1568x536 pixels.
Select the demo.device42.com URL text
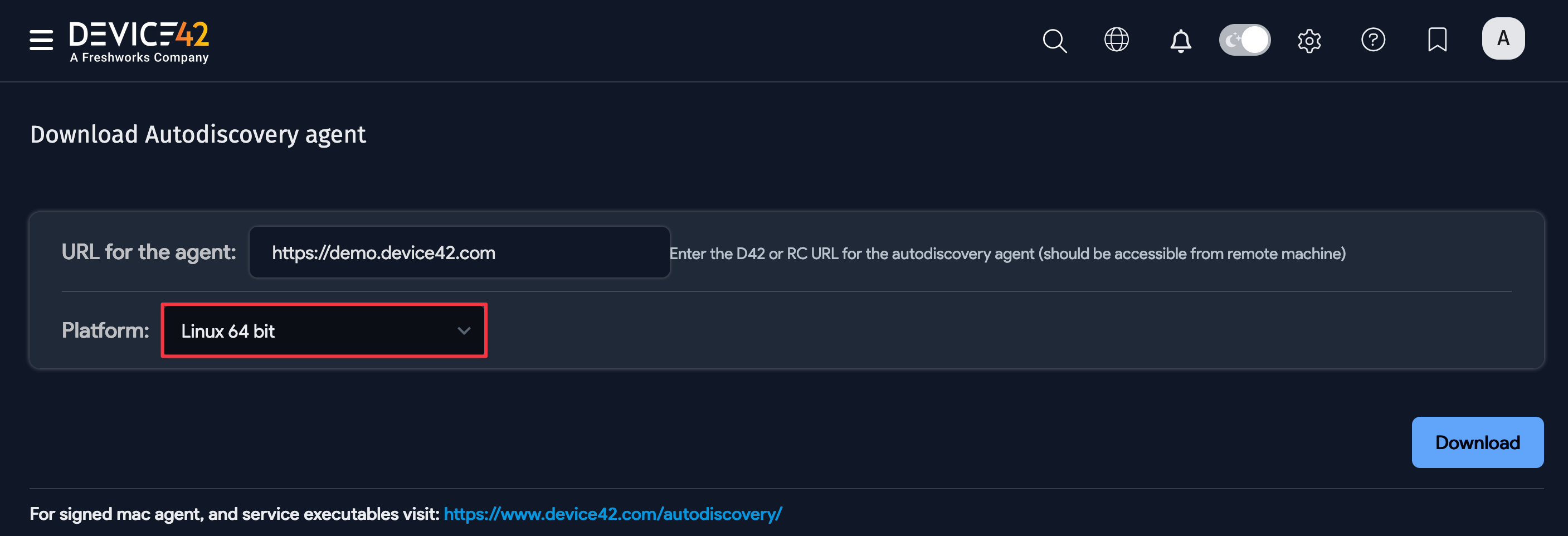tap(383, 252)
